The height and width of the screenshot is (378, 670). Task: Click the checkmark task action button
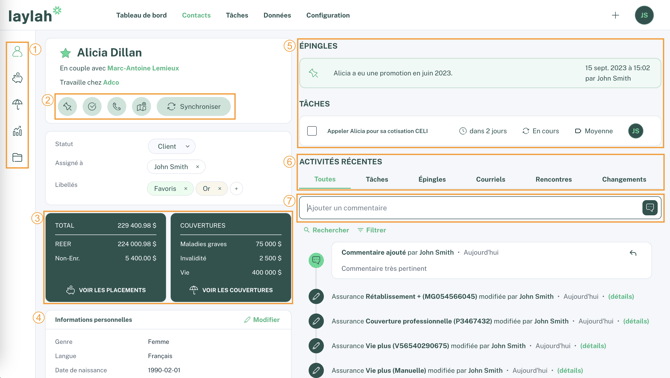click(92, 106)
